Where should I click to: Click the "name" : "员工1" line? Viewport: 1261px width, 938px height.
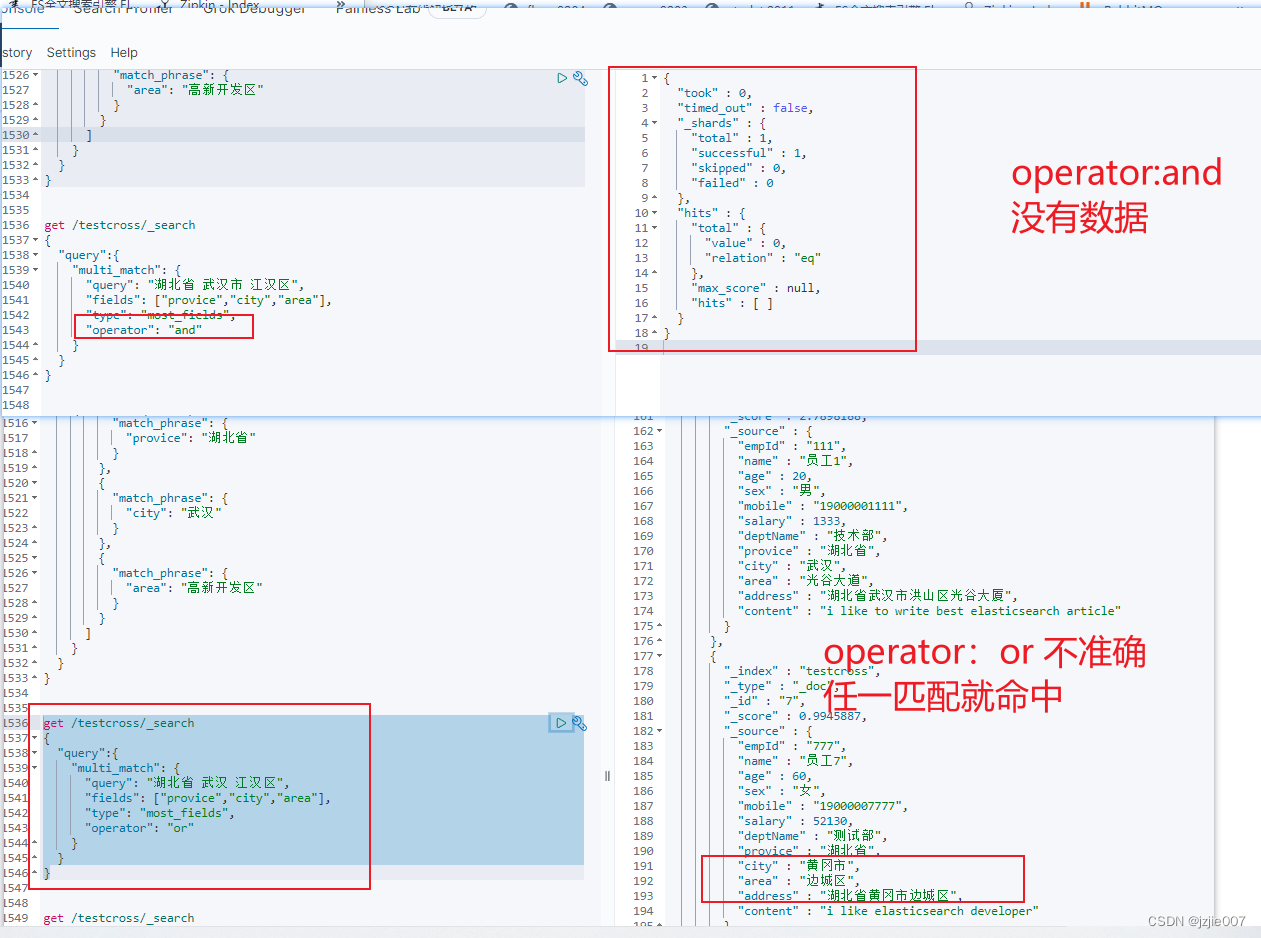(x=797, y=461)
